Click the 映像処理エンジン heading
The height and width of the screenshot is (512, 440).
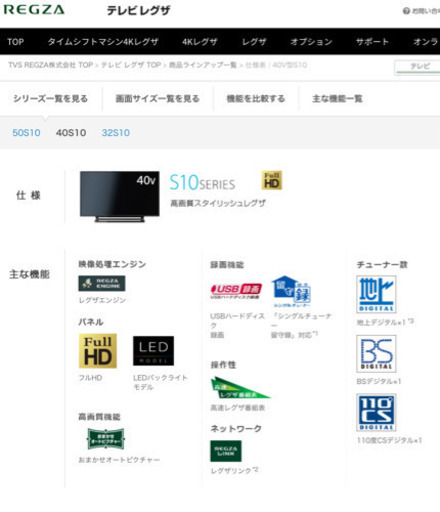[112, 264]
